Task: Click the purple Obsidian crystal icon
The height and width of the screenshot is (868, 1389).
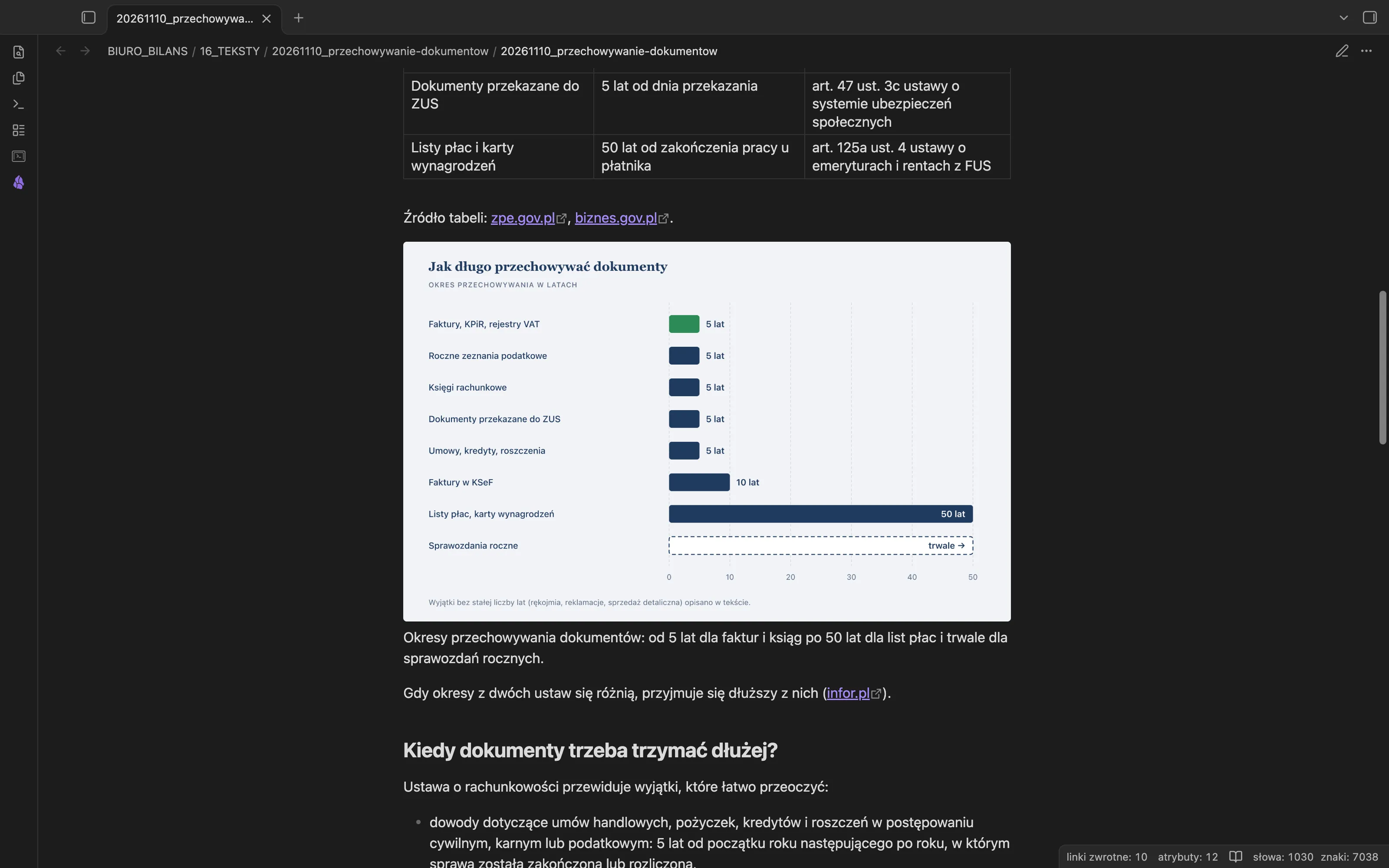Action: click(x=18, y=183)
